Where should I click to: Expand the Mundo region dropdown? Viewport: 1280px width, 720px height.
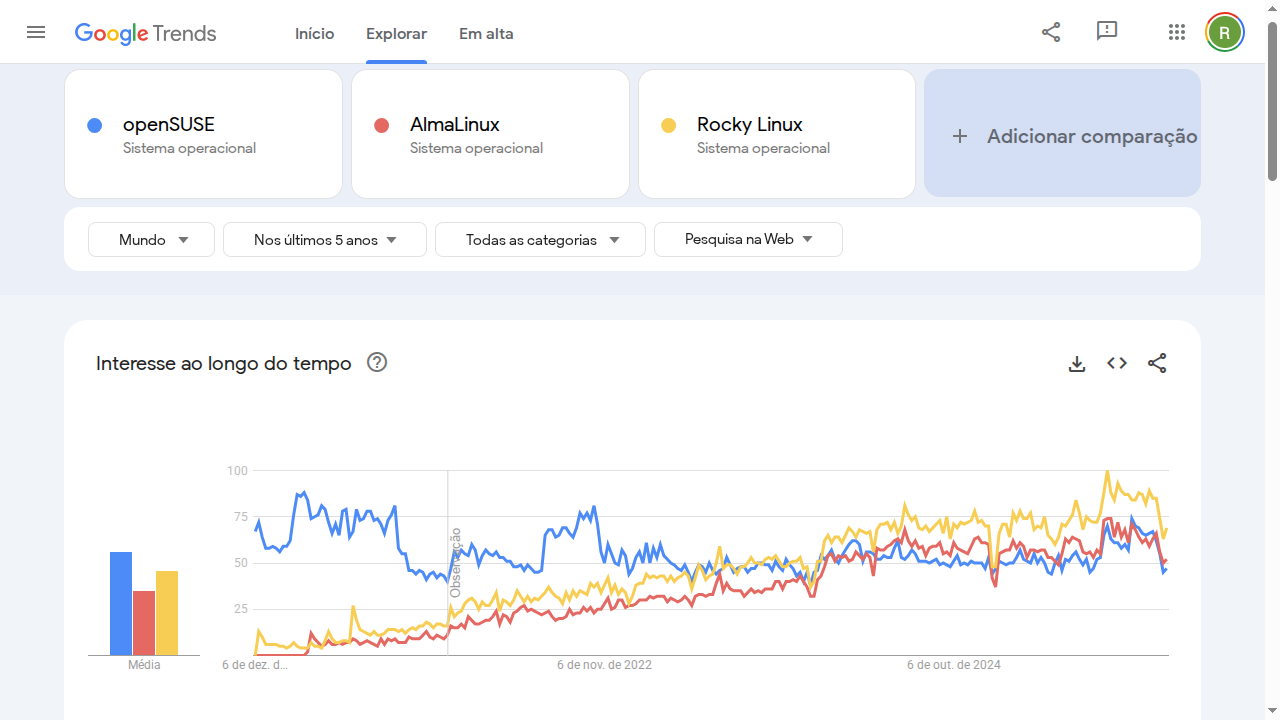152,240
